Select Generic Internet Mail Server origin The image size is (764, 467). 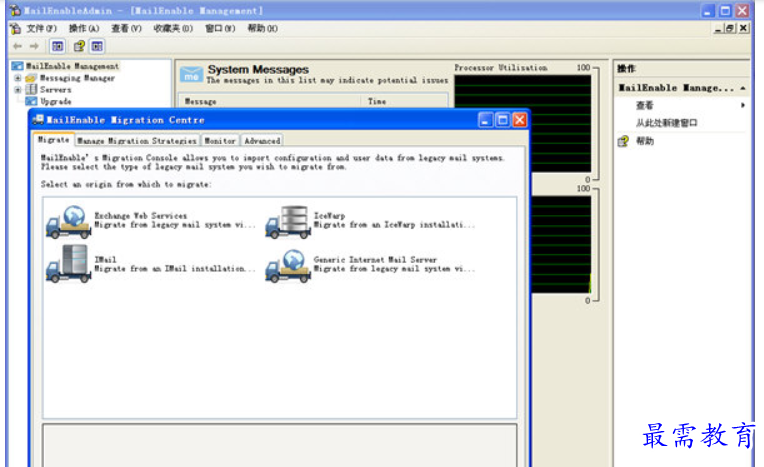(x=370, y=264)
